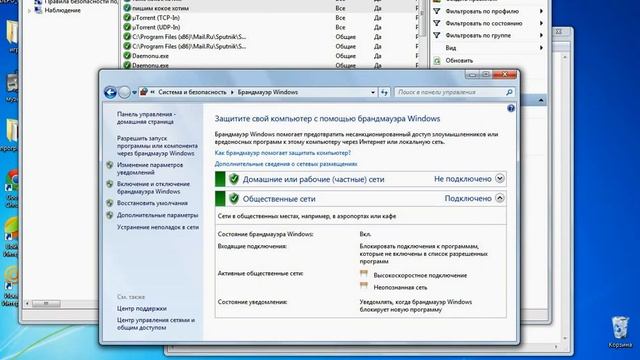Image resolution: width=640 pixels, height=360 pixels.
Task: Click the Control Panel icon in address bar
Action: click(143, 92)
